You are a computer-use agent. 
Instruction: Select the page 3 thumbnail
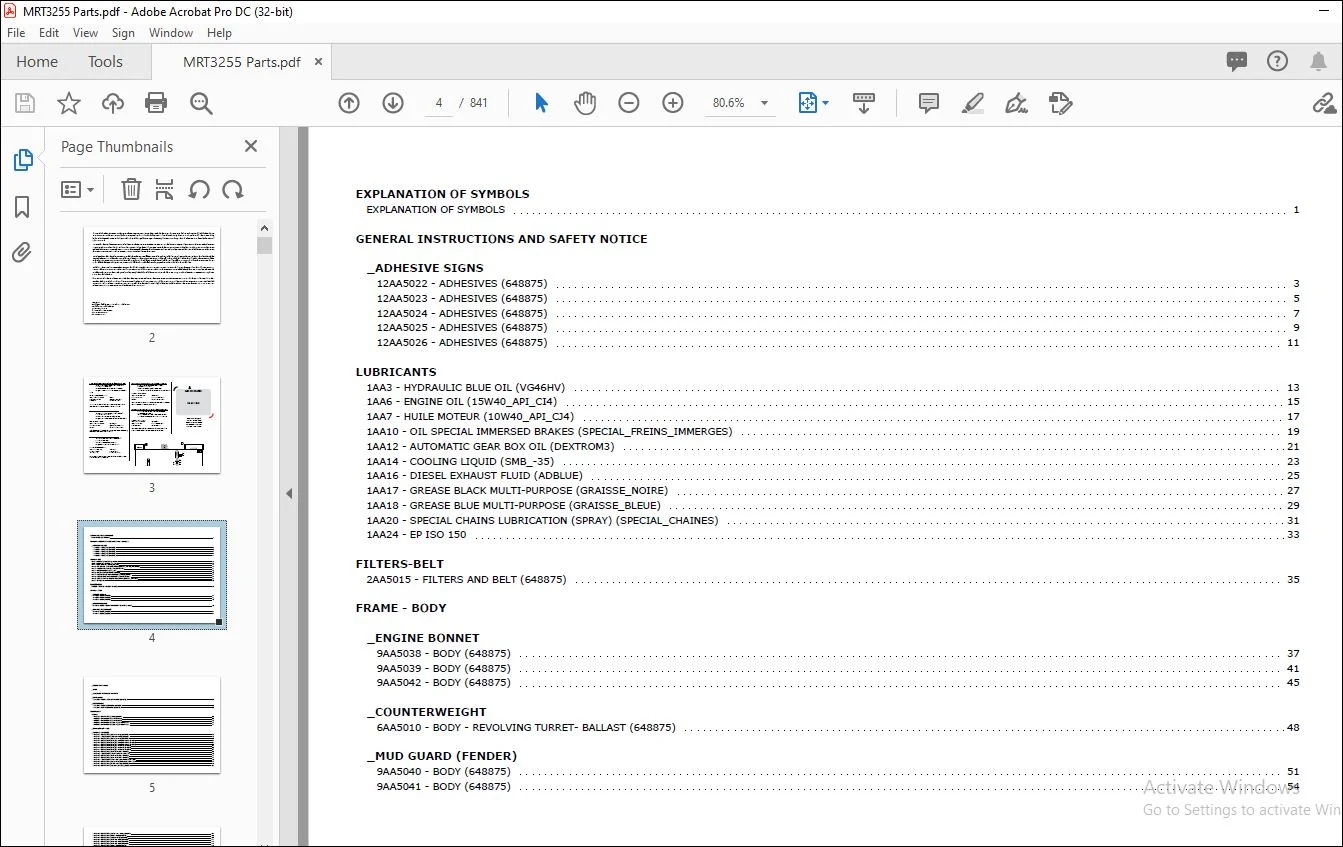click(x=152, y=425)
